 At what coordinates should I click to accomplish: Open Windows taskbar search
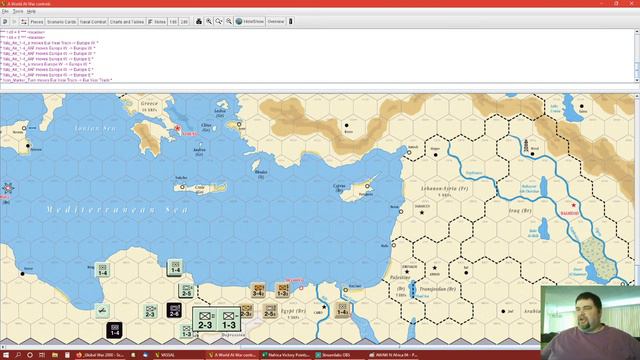[18, 355]
